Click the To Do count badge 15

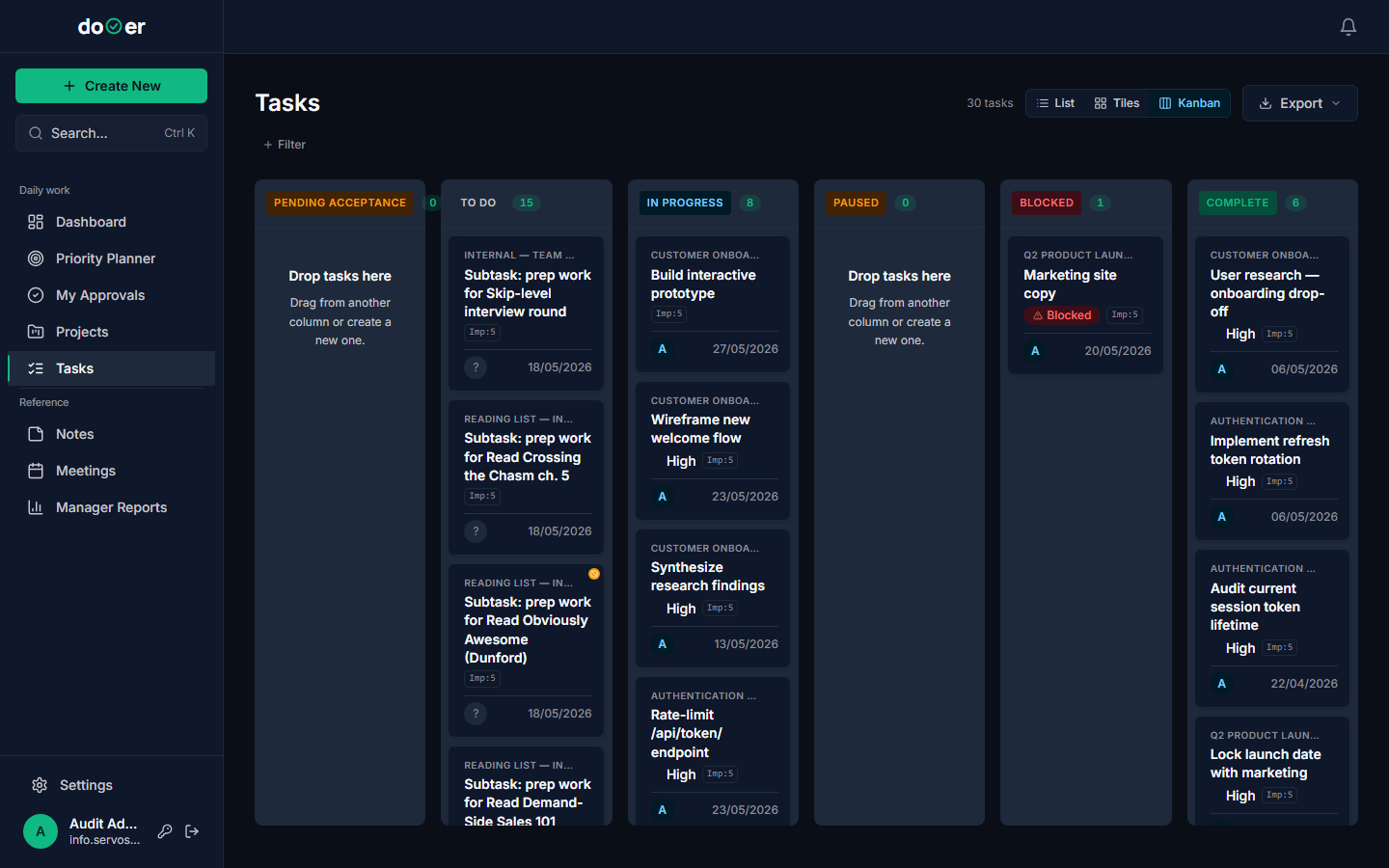click(x=526, y=203)
